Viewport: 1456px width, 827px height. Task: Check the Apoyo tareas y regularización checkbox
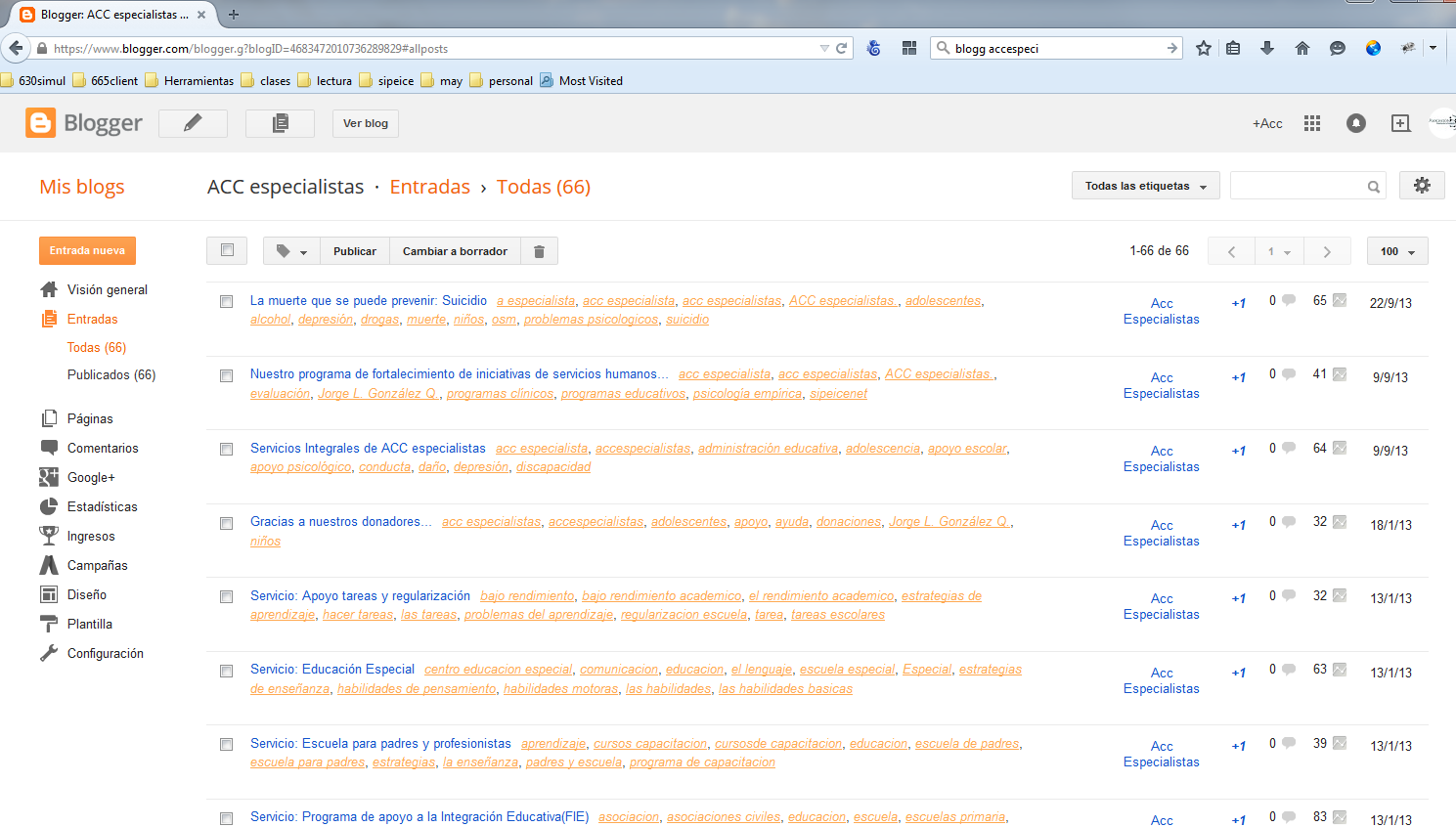[227, 597]
